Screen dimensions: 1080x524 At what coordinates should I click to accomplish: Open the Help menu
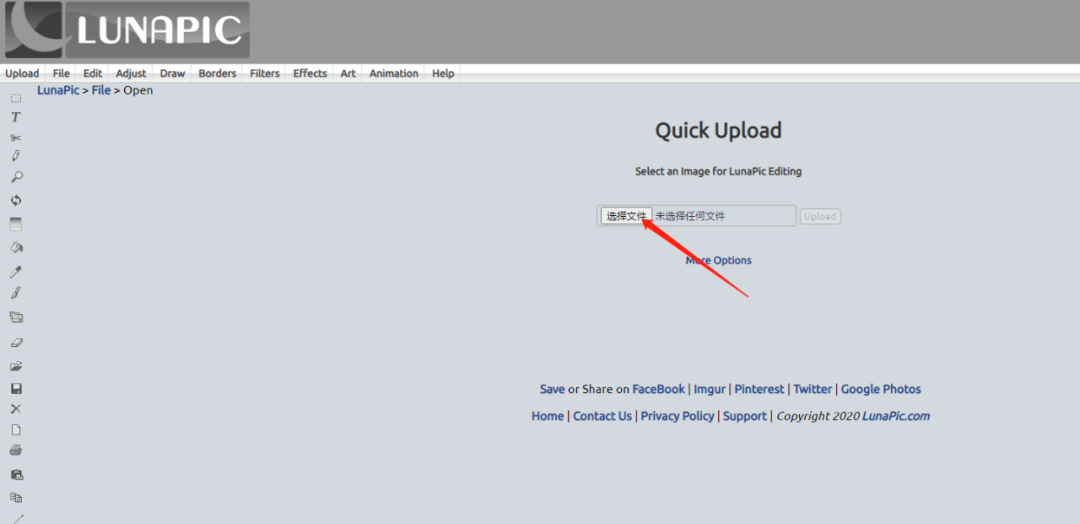443,74
